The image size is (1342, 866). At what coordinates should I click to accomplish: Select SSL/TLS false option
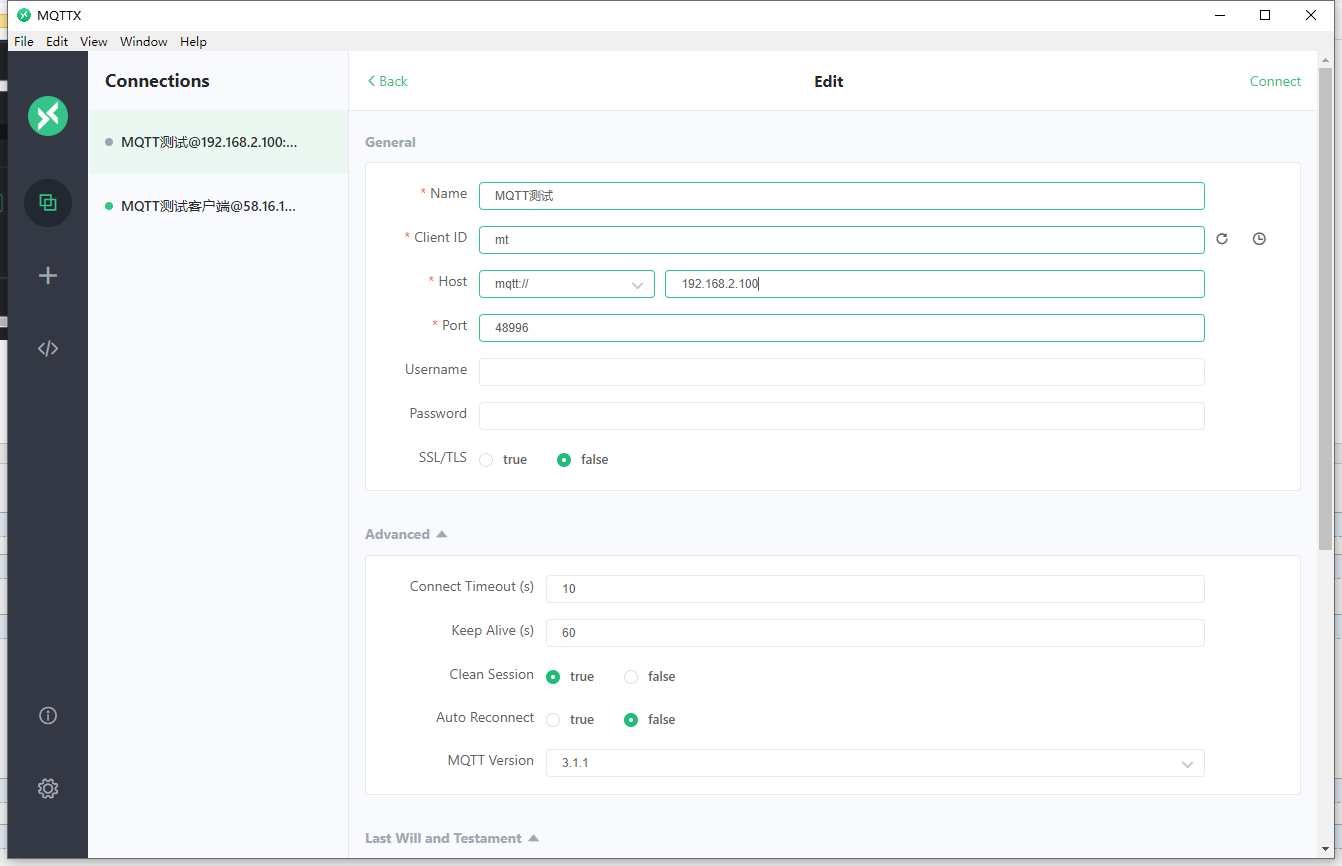583,460
